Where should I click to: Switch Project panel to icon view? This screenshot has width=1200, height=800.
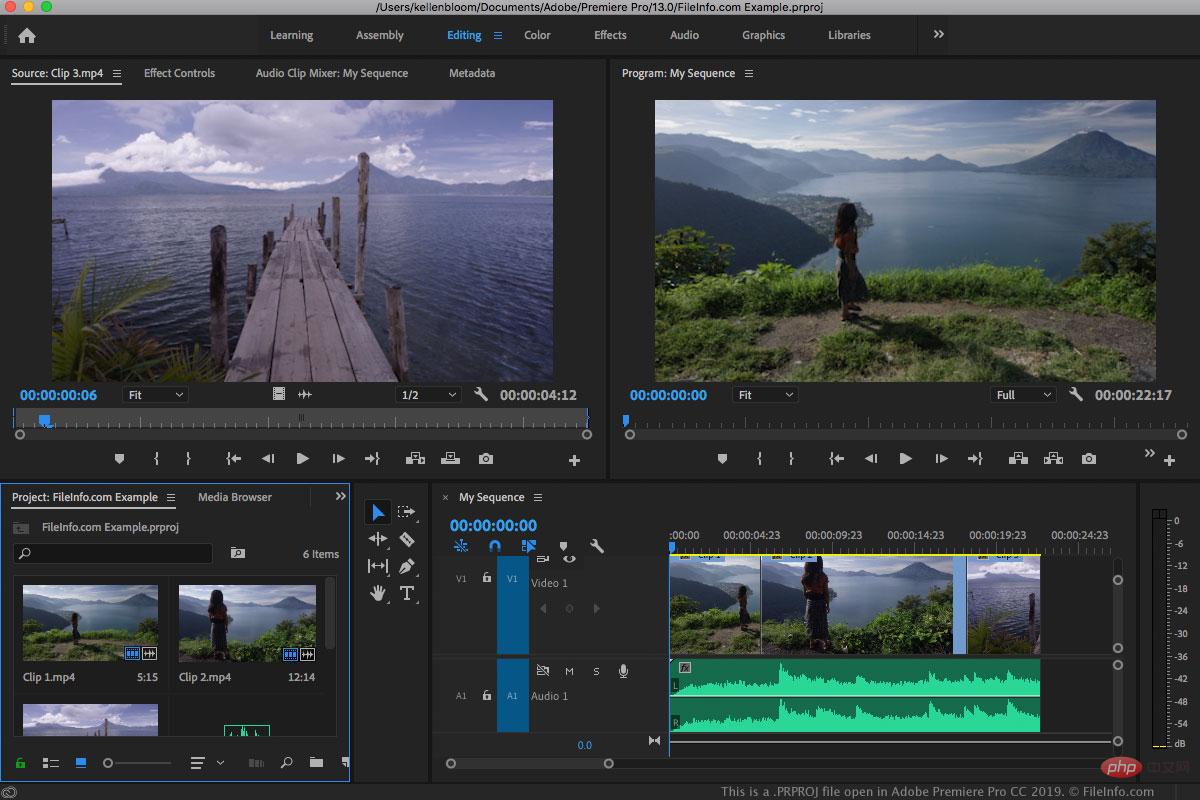pyautogui.click(x=81, y=763)
